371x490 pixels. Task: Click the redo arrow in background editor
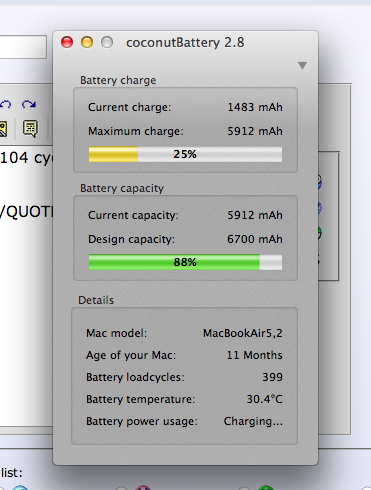click(29, 105)
